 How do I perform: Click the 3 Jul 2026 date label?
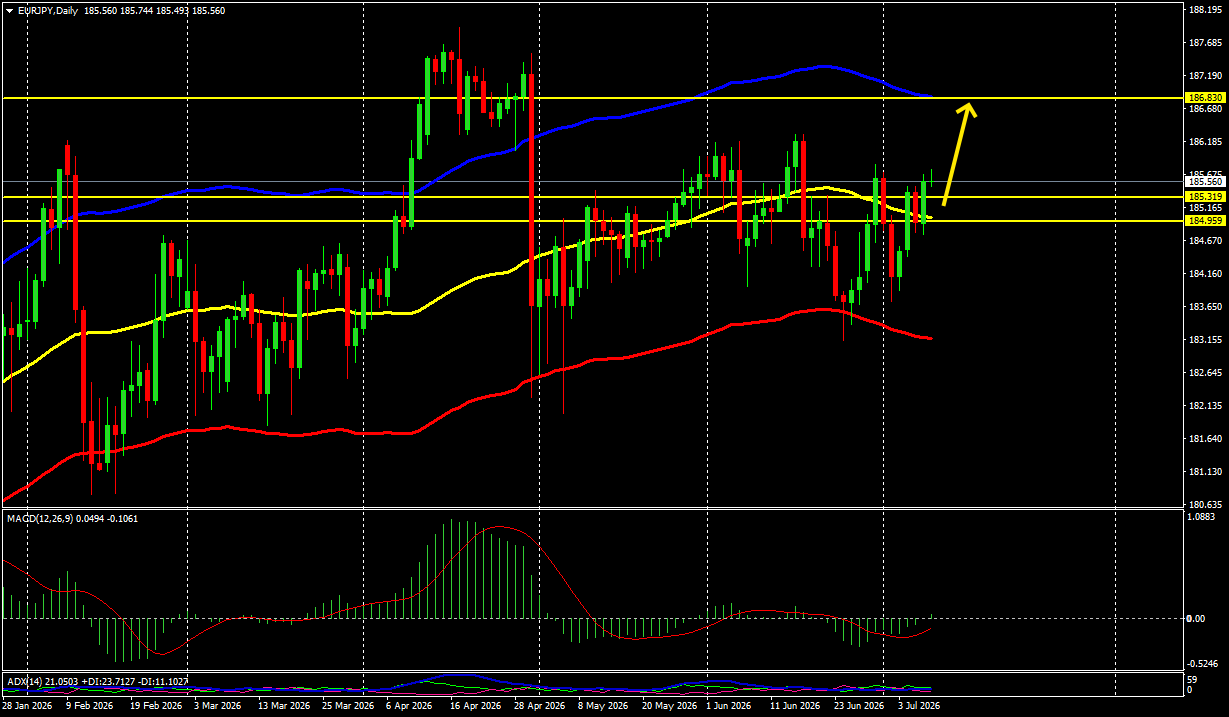tap(918, 706)
